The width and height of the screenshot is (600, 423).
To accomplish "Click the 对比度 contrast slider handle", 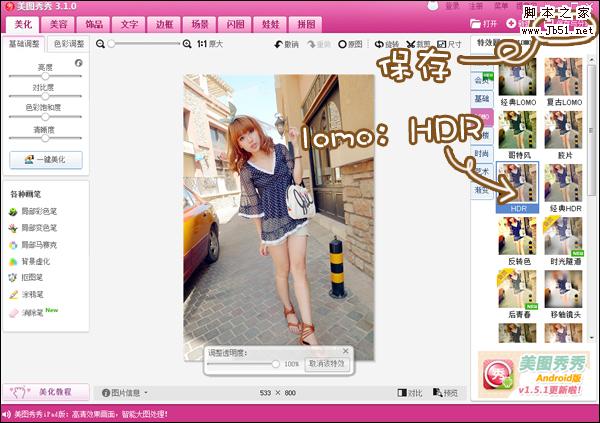I will coord(45,96).
